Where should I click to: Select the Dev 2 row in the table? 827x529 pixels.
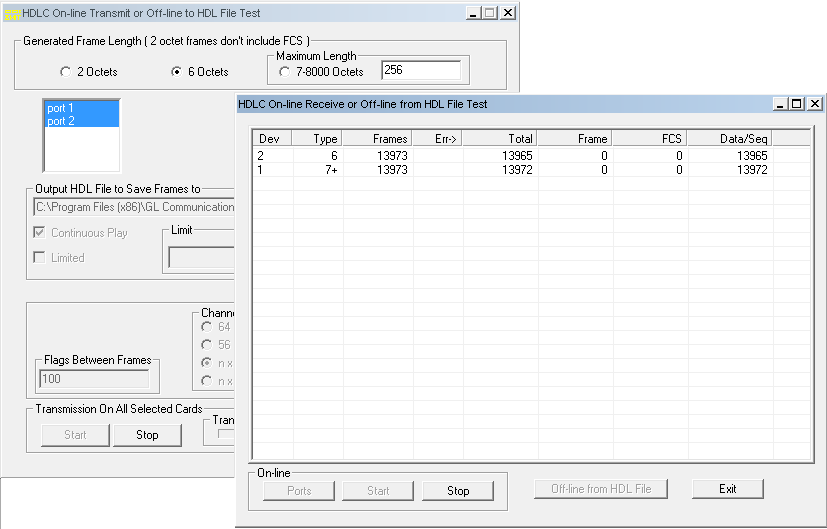tap(531, 156)
